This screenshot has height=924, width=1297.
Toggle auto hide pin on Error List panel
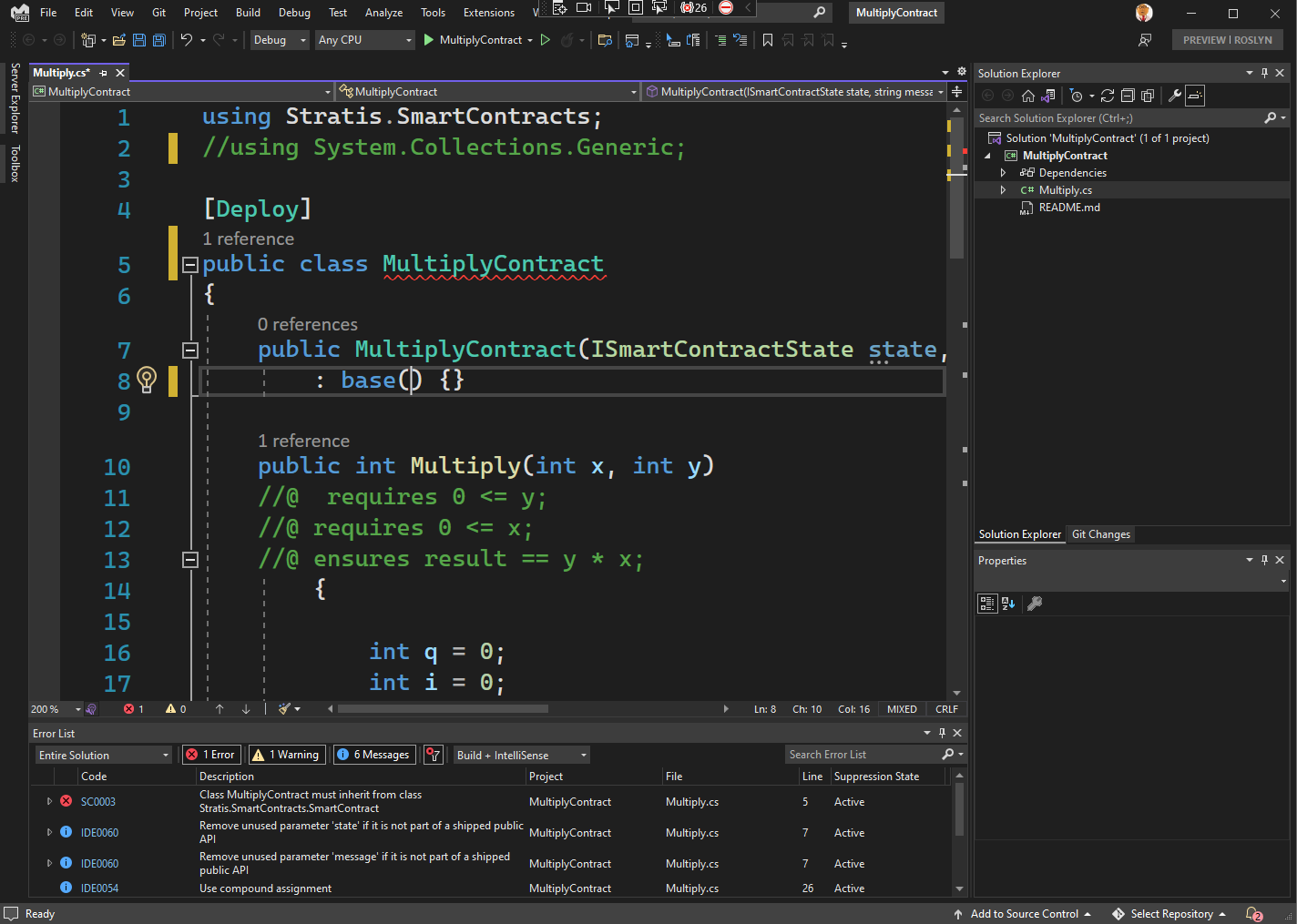pos(942,733)
